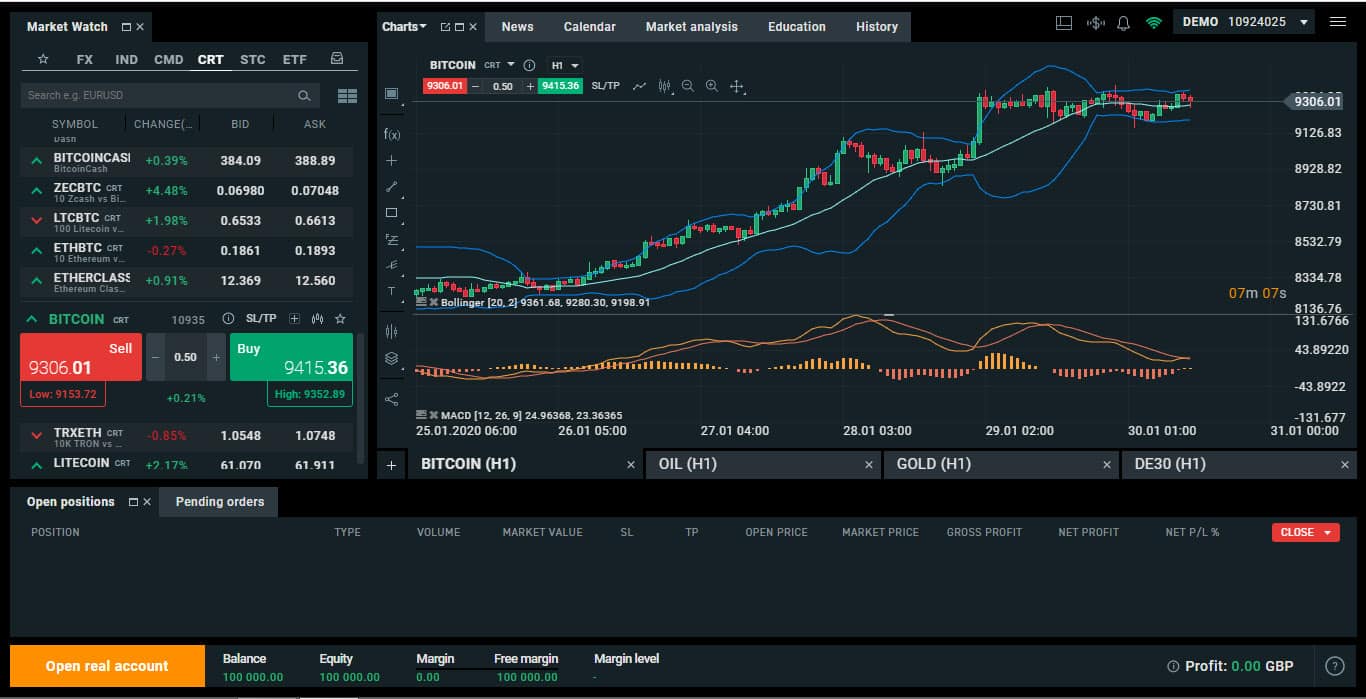Switch Market Watch to grid view
1366x699 pixels.
348,96
